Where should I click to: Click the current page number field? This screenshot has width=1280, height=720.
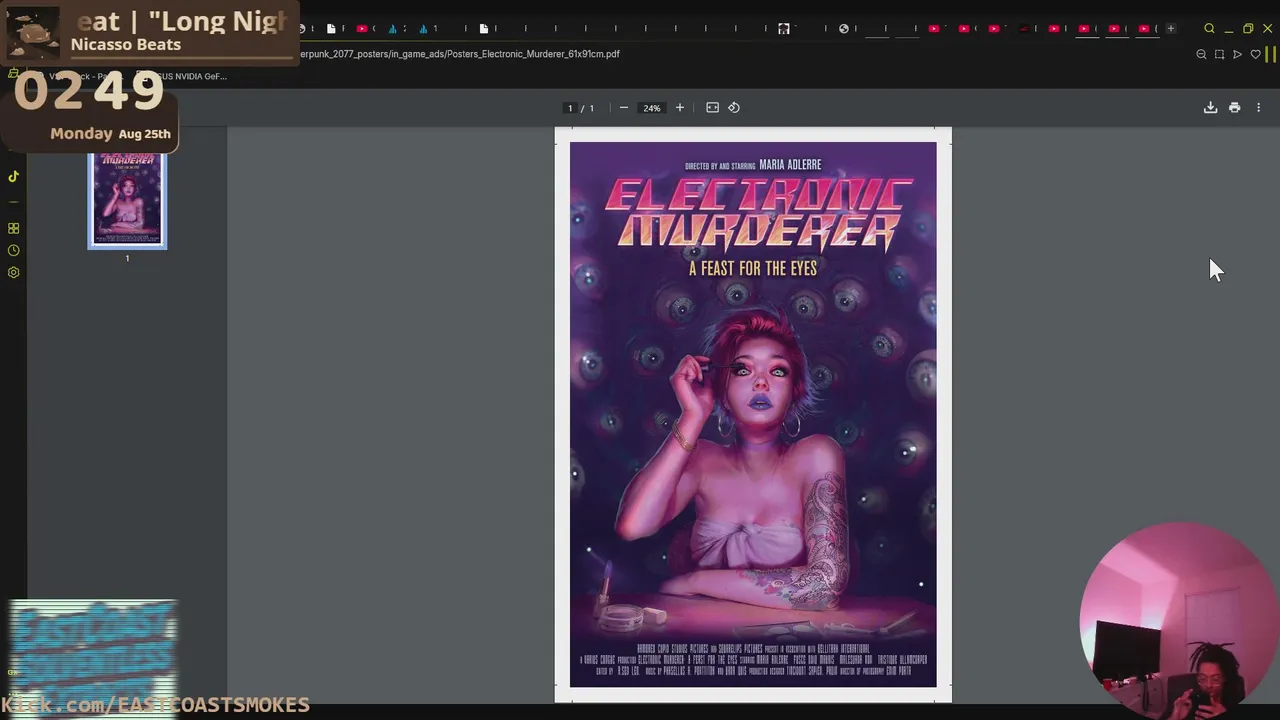tap(570, 108)
